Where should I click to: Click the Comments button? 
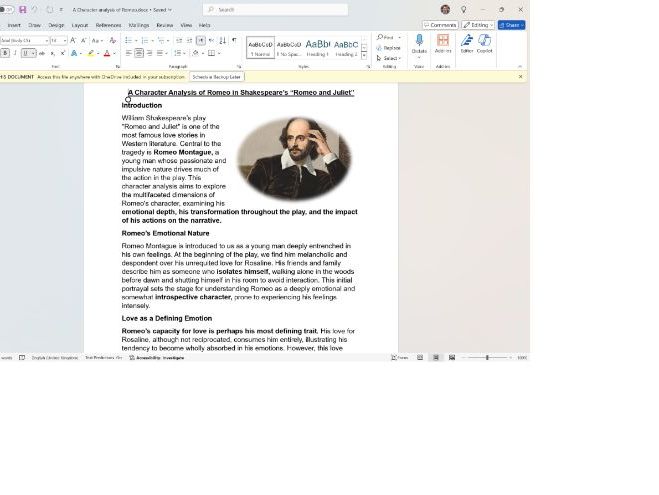point(440,25)
